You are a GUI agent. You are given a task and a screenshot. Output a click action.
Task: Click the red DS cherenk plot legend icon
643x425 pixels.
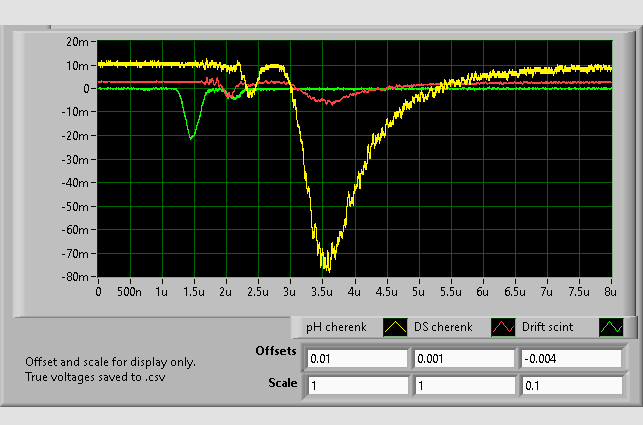tap(503, 327)
